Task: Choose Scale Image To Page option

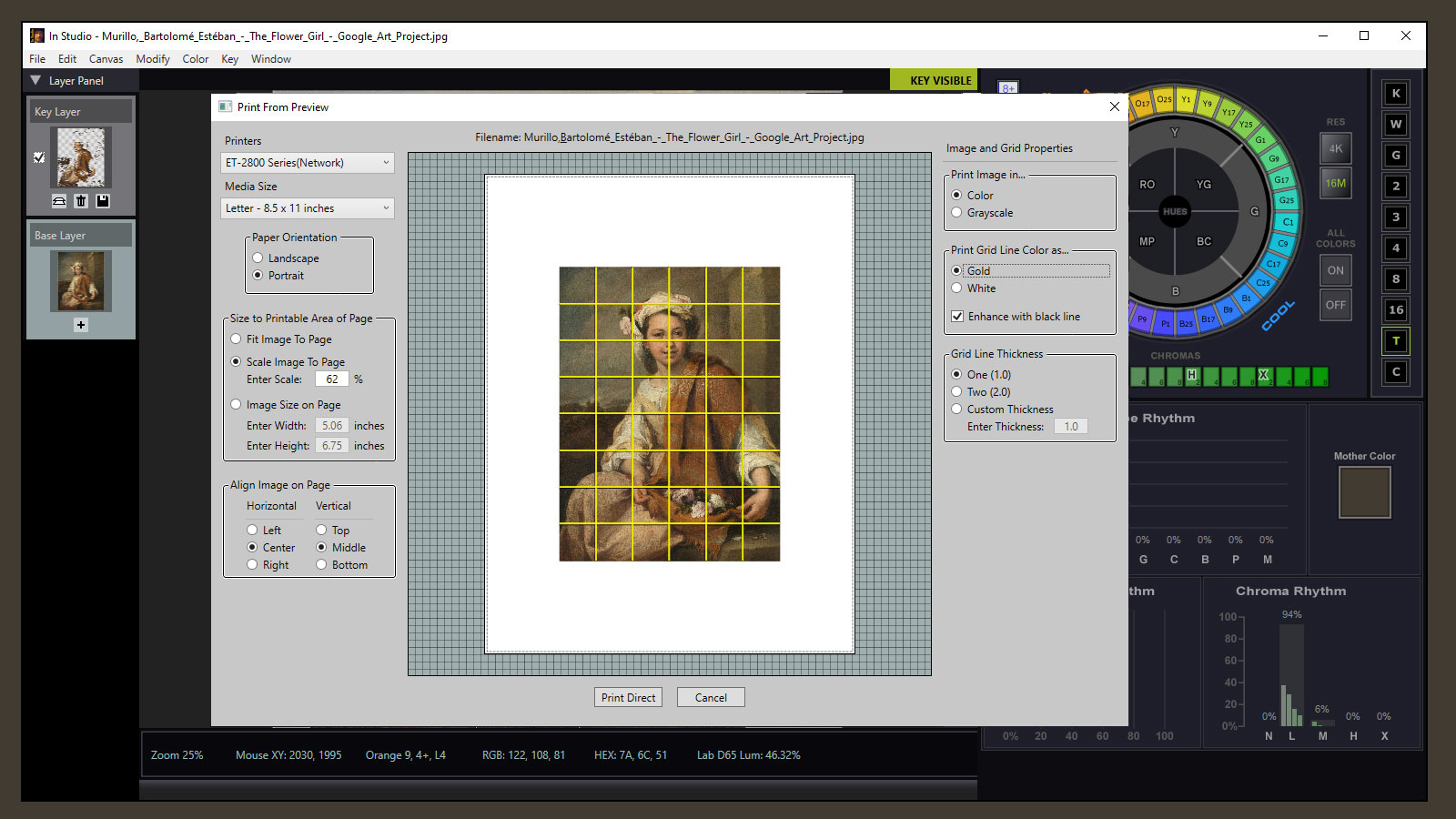Action: [x=236, y=361]
